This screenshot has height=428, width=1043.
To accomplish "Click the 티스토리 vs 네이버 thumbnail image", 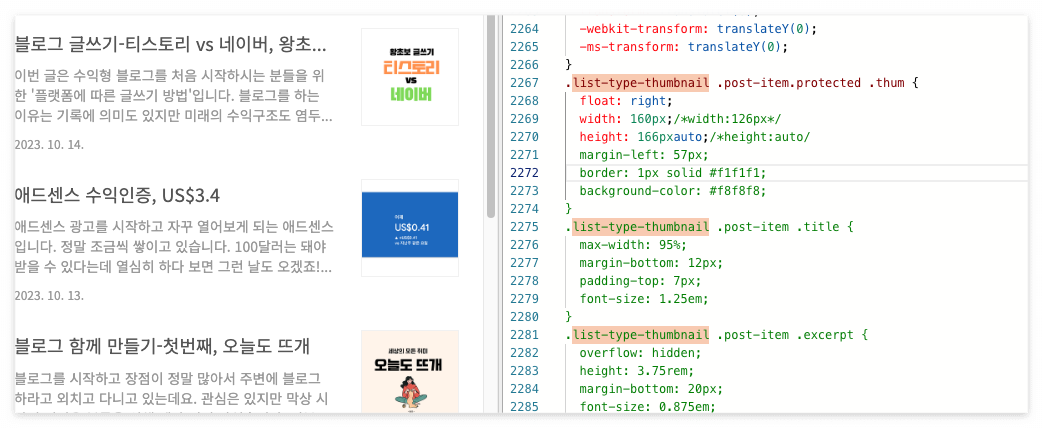I will click(410, 77).
